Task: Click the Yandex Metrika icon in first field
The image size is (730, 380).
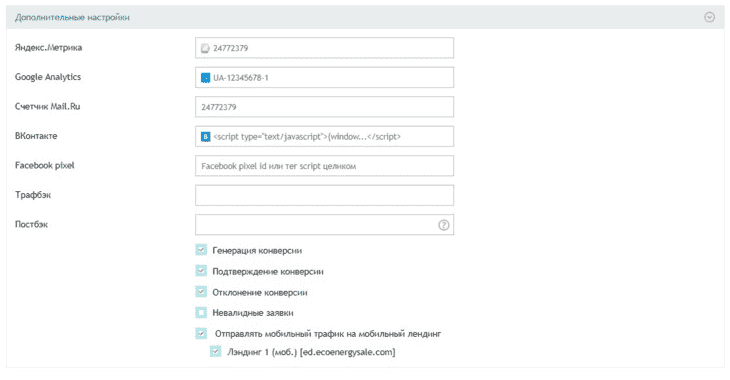Action: pyautogui.click(x=205, y=48)
